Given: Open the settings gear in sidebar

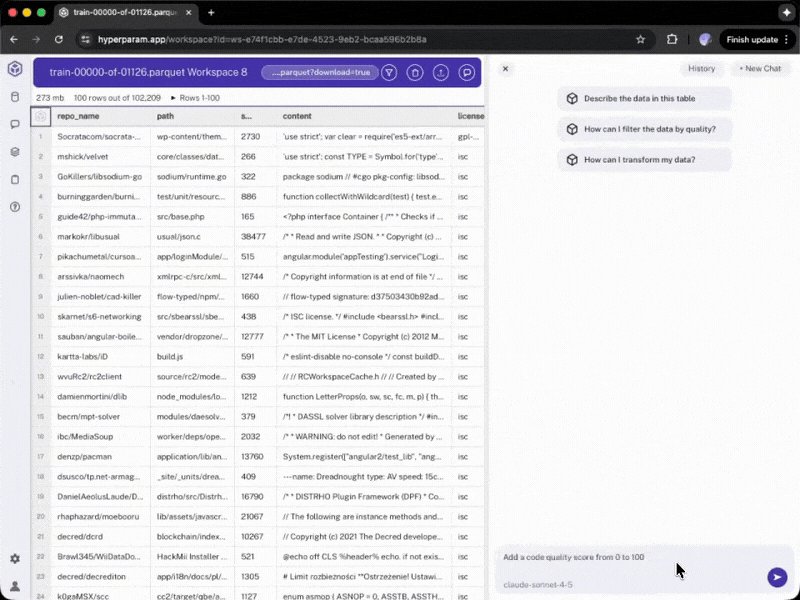Looking at the screenshot, I should click(x=15, y=559).
